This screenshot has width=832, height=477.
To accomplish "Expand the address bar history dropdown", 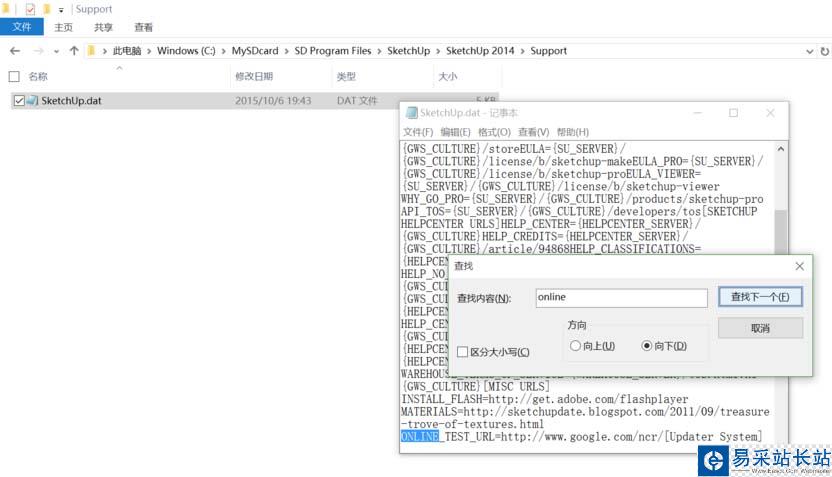I will (x=809, y=51).
